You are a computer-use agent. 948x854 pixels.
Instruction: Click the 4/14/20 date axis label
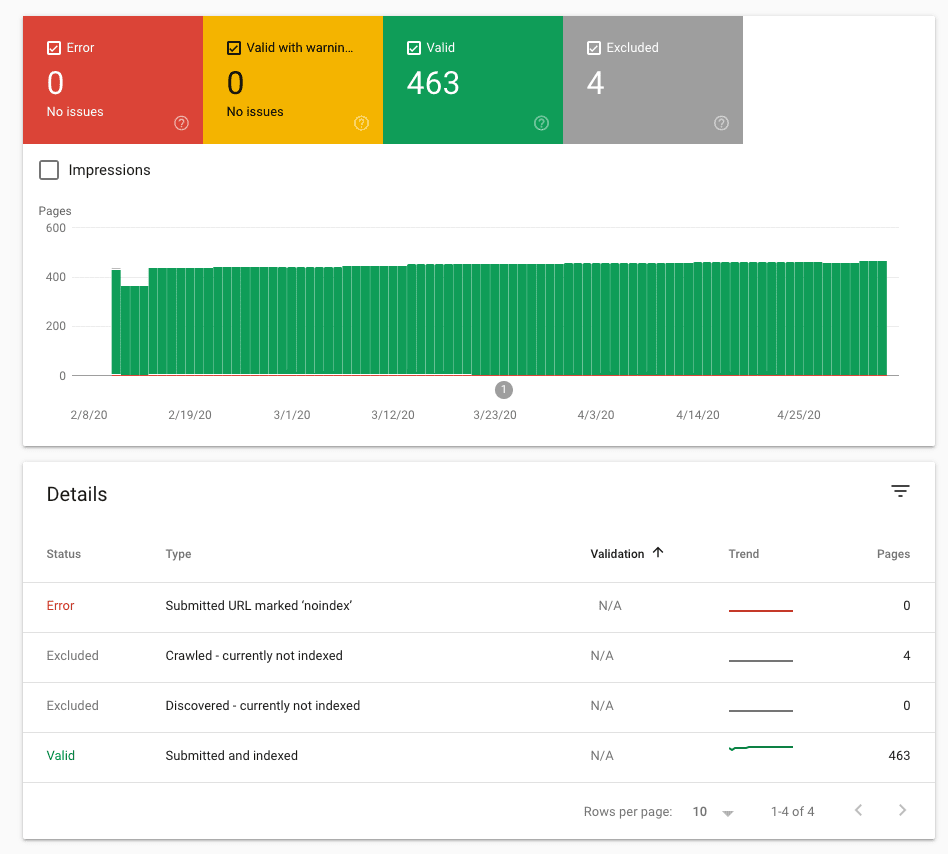pos(698,415)
